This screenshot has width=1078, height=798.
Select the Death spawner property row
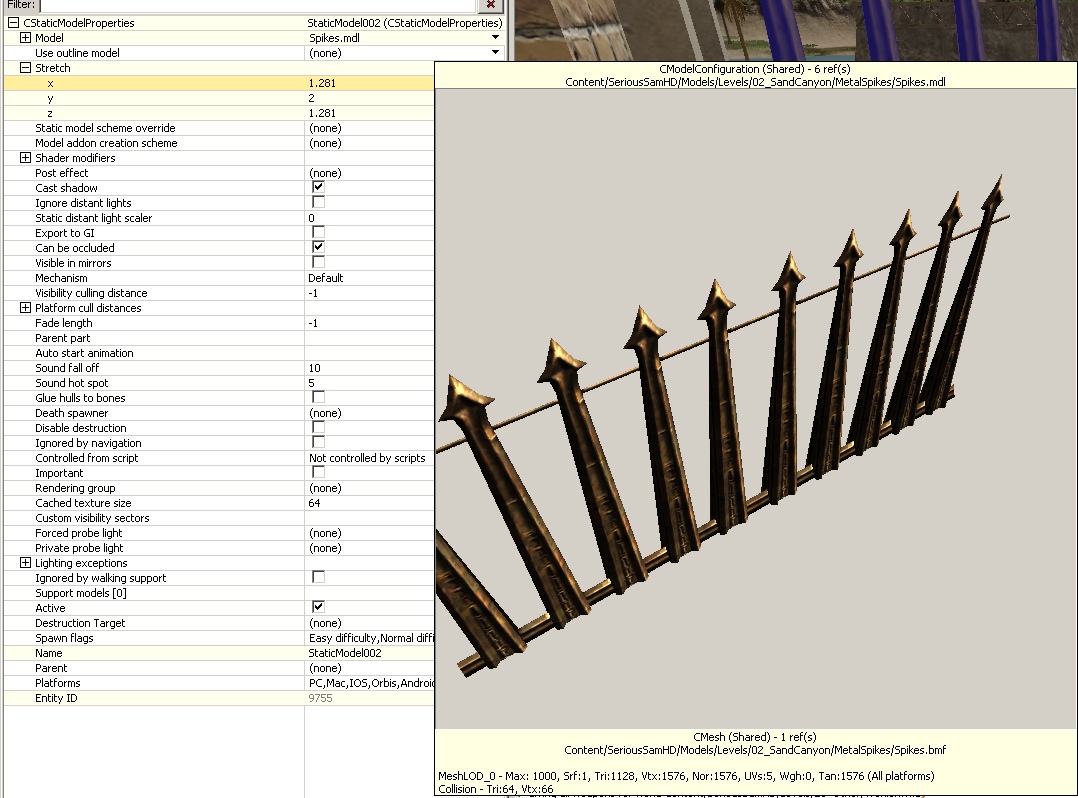click(219, 413)
